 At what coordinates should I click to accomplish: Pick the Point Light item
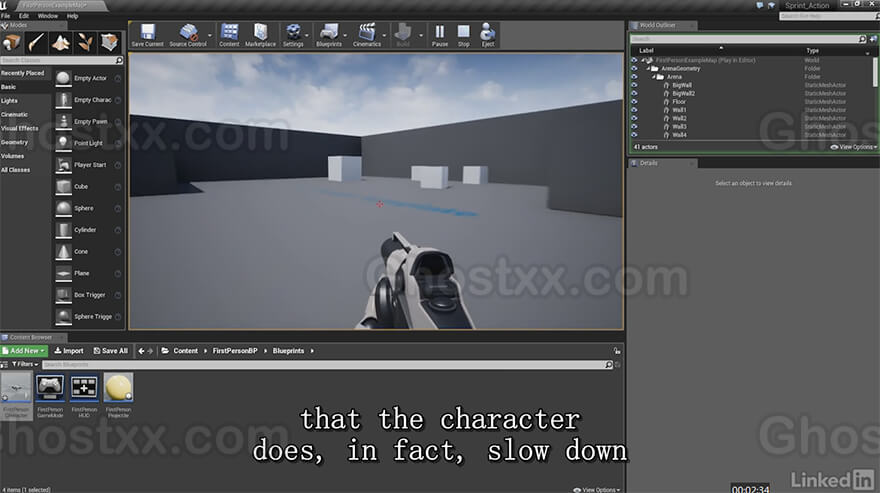[x=88, y=143]
